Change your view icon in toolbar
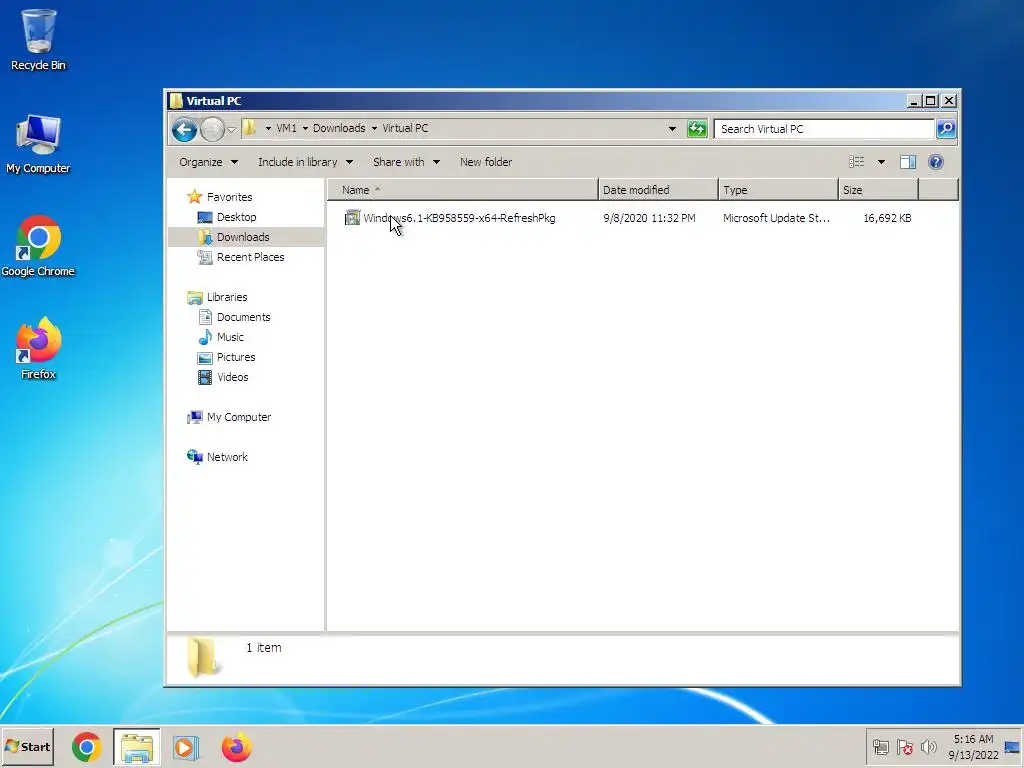1024x768 pixels. coord(856,162)
